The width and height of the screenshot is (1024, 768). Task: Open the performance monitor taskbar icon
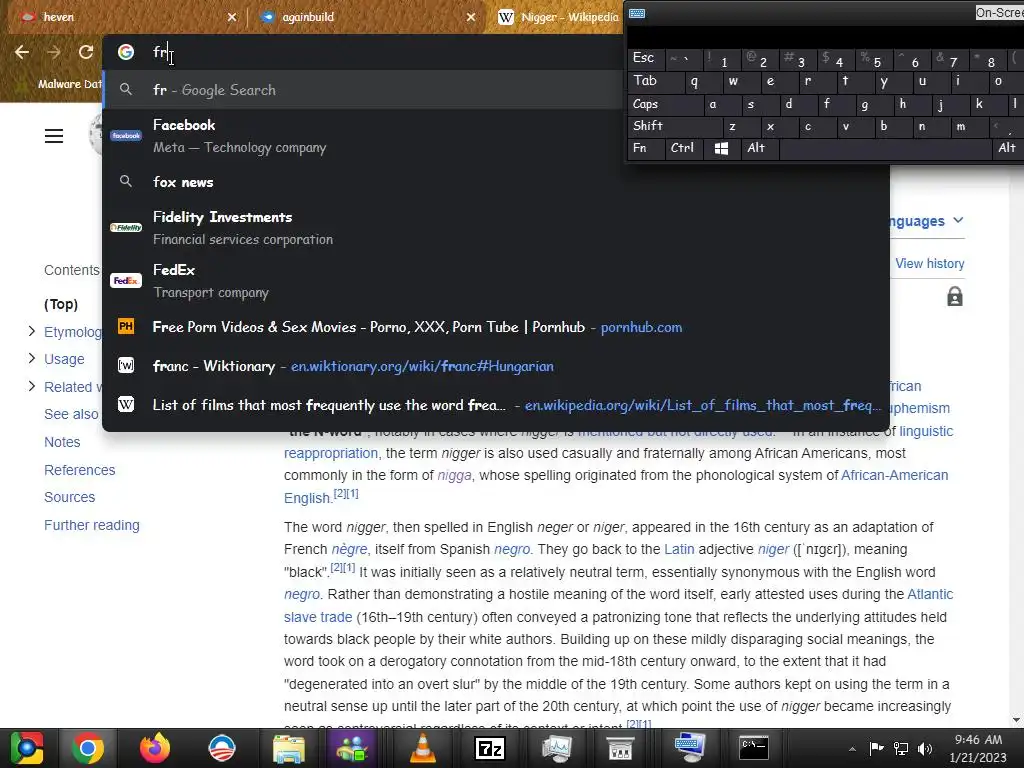[556, 748]
